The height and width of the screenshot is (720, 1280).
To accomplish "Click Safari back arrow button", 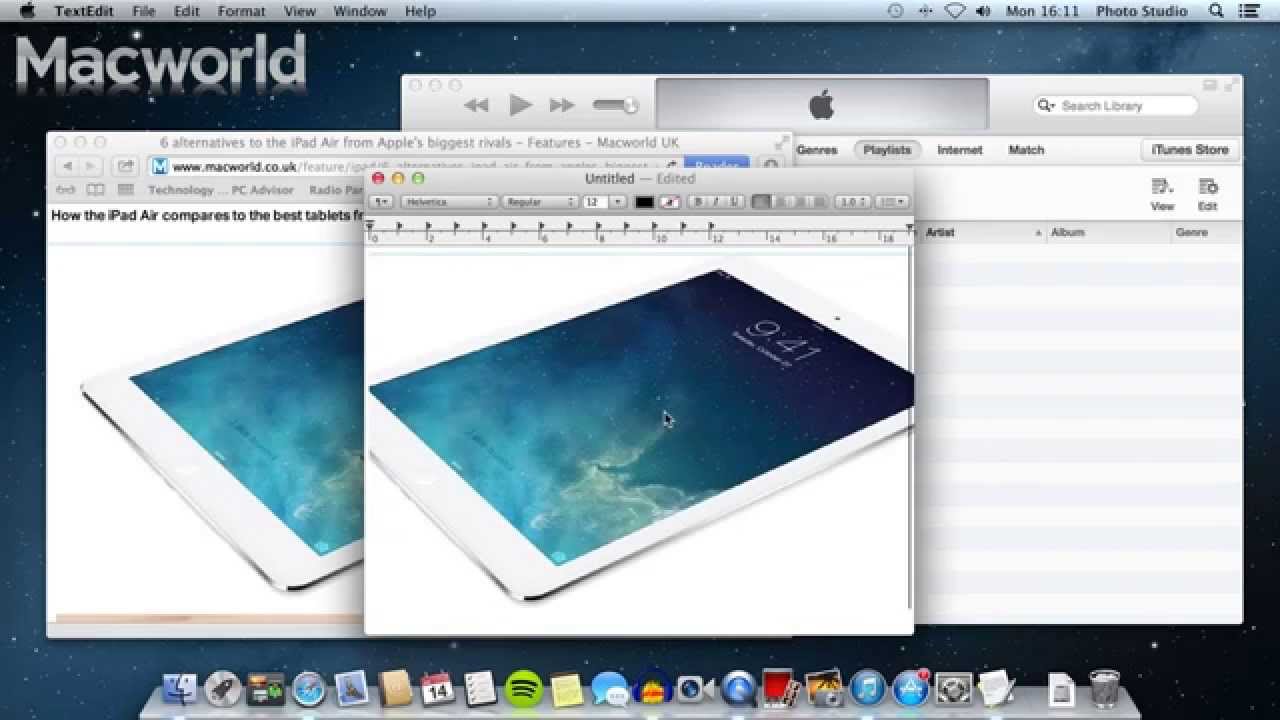I will pos(67,167).
